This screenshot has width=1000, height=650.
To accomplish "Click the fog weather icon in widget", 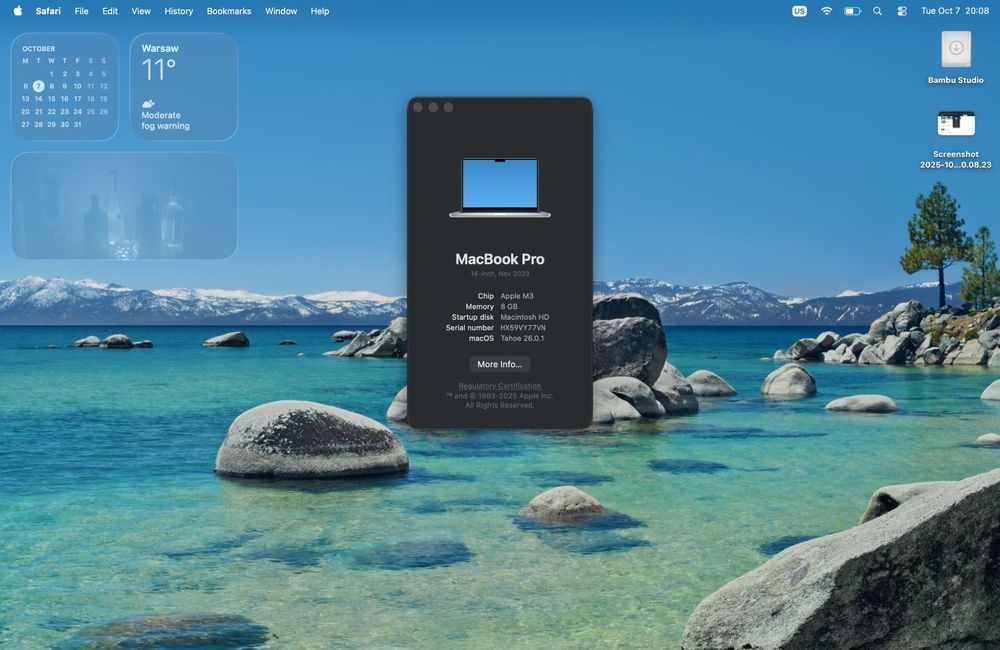I will (148, 103).
